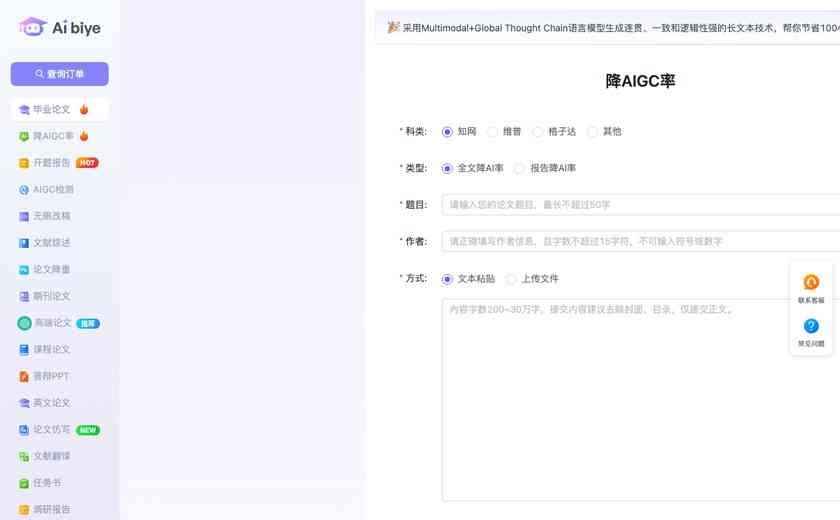Open AIGC检测 via its blue circle icon

click(24, 190)
